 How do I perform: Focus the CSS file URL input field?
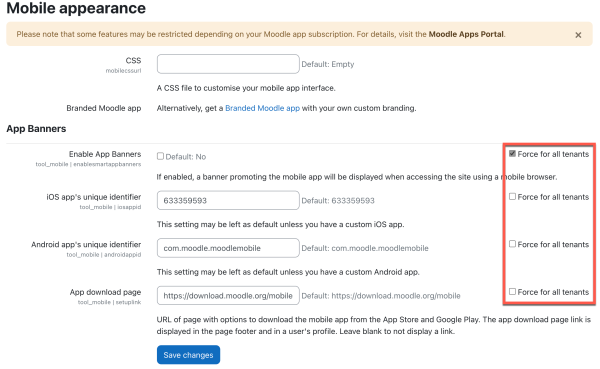click(228, 64)
